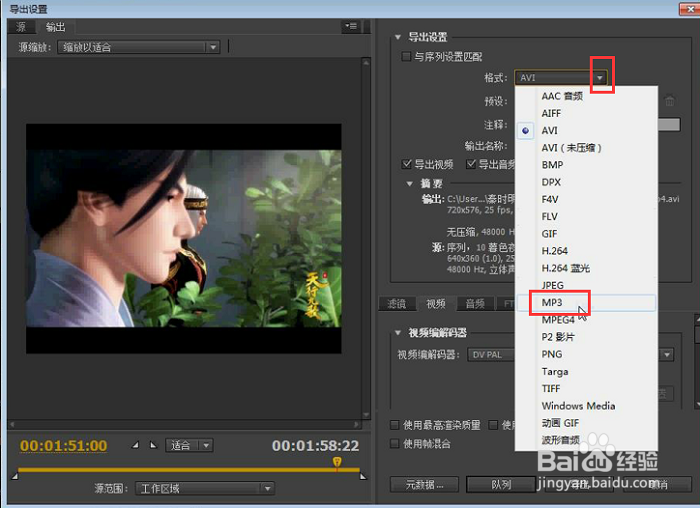This screenshot has height=508, width=700.
Task: Open the 格式 AVI dropdown arrow
Action: pyautogui.click(x=600, y=78)
